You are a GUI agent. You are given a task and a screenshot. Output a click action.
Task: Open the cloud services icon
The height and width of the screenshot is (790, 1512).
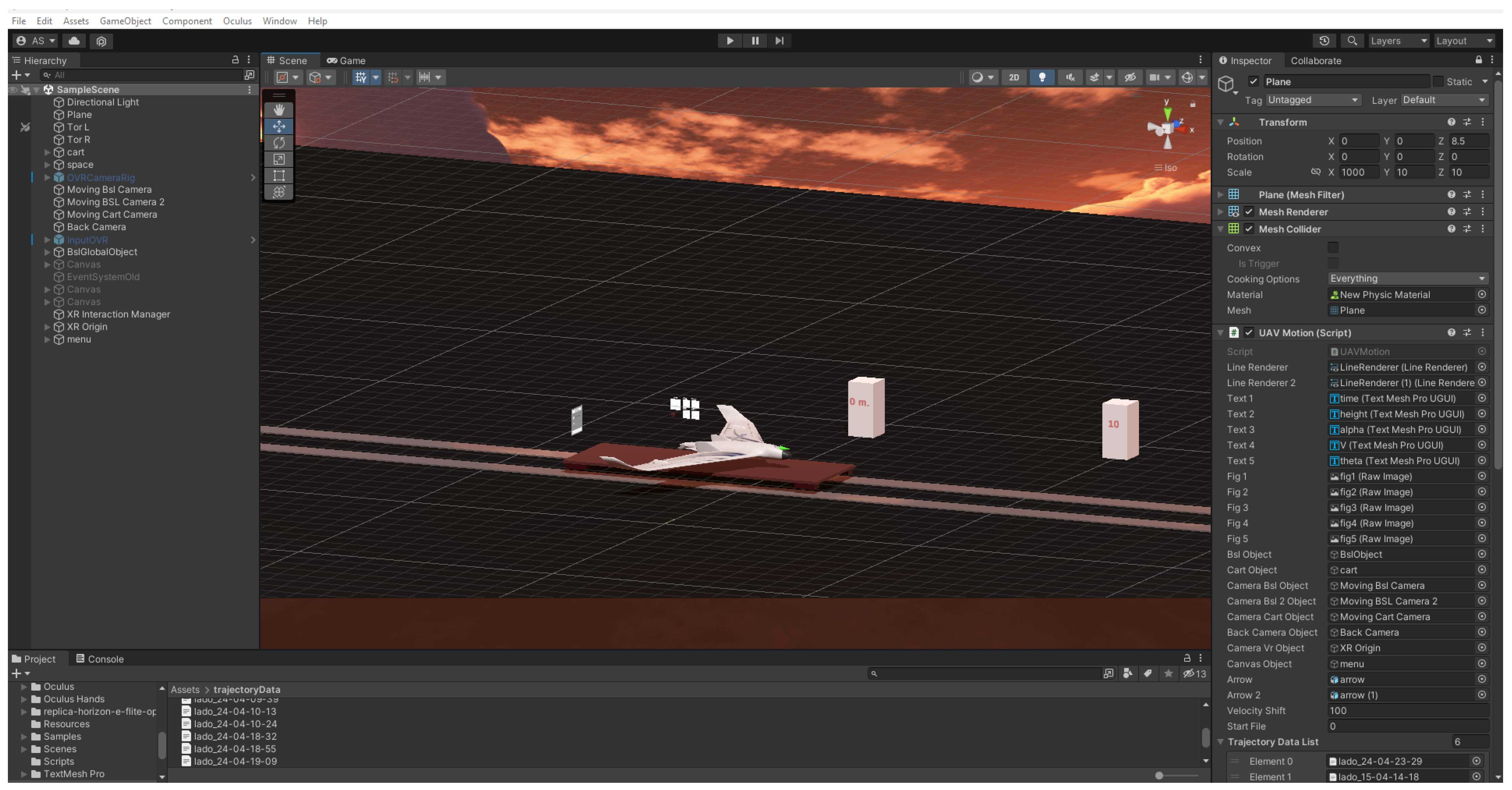point(74,40)
